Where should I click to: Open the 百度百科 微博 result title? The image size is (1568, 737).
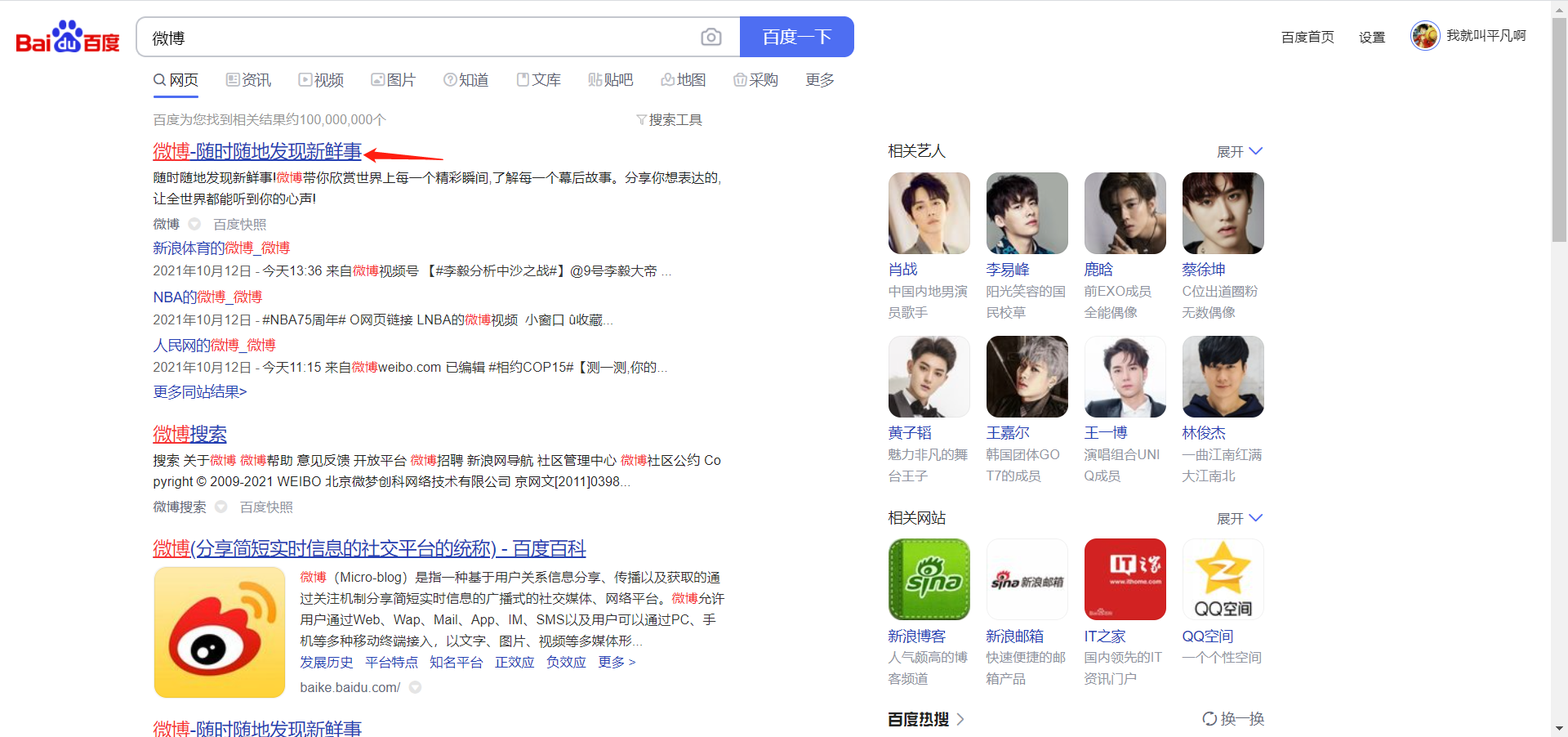pos(369,548)
